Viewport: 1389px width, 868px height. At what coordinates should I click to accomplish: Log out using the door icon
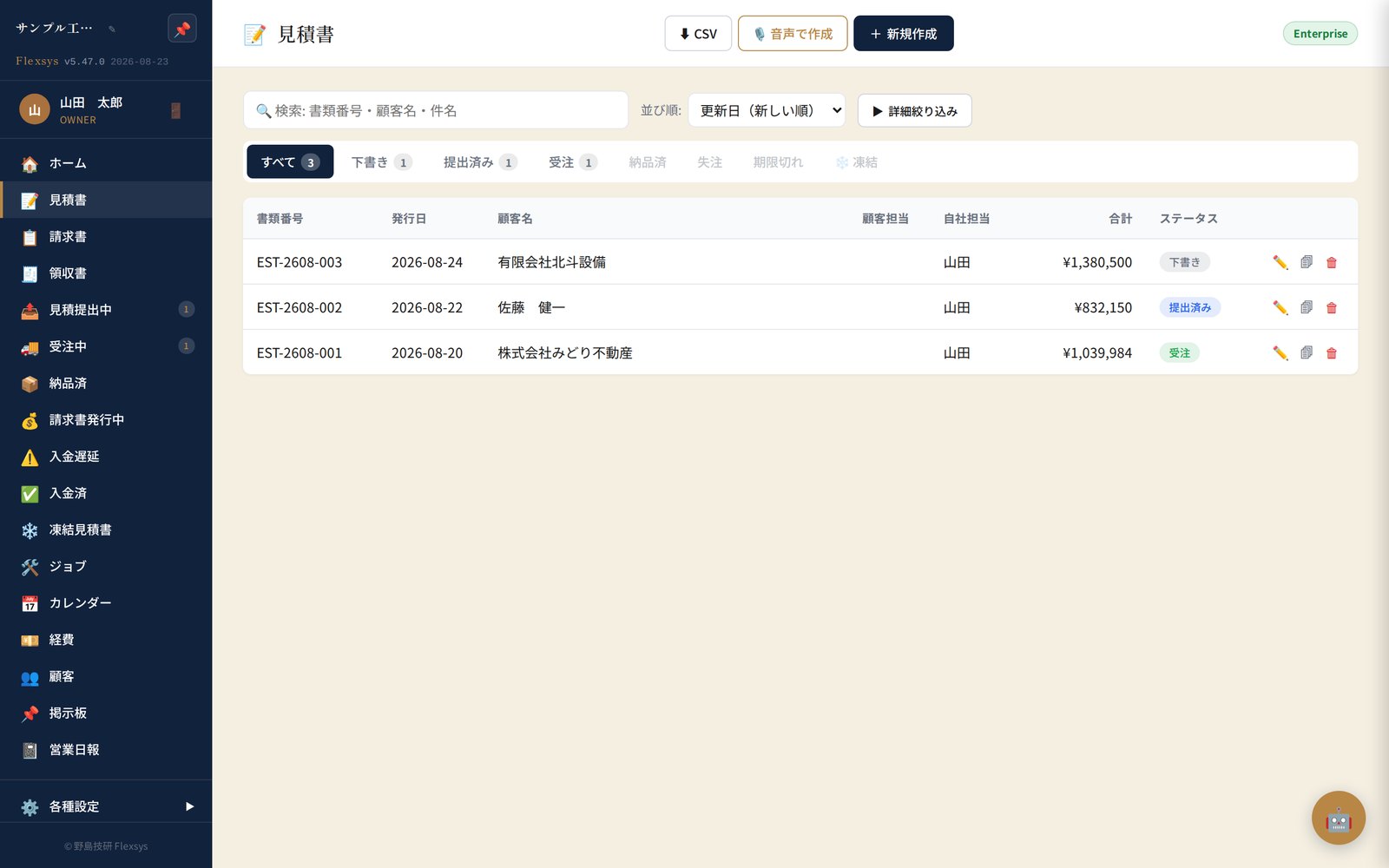[175, 110]
